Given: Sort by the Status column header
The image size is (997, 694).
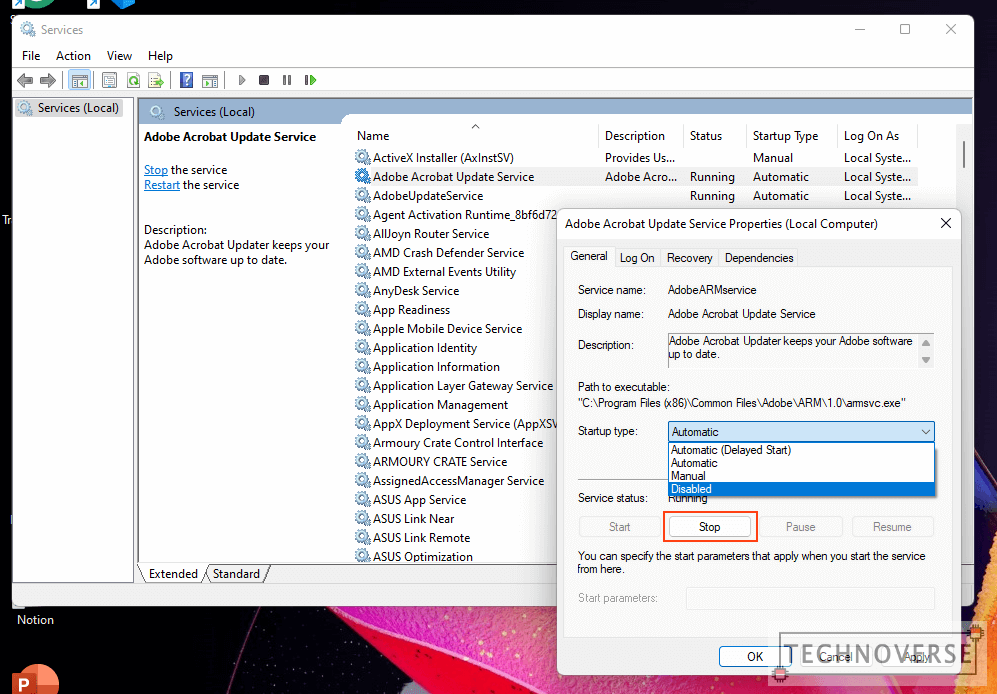Looking at the screenshot, I should tap(714, 135).
